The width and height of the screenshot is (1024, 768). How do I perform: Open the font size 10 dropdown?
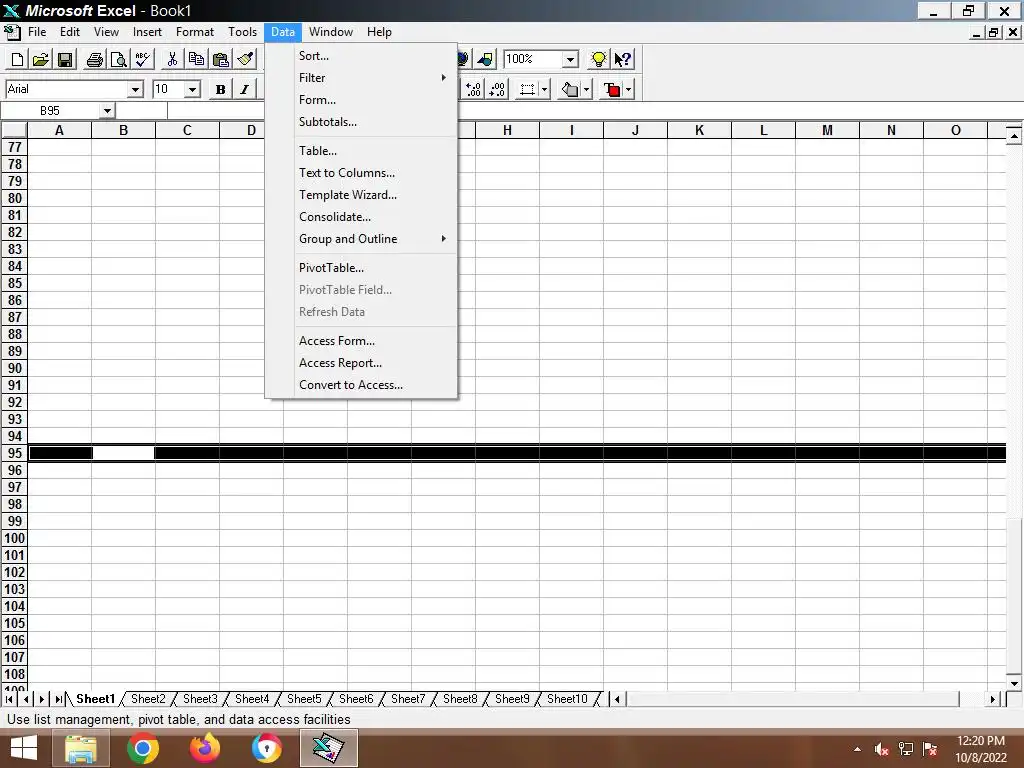pos(192,89)
